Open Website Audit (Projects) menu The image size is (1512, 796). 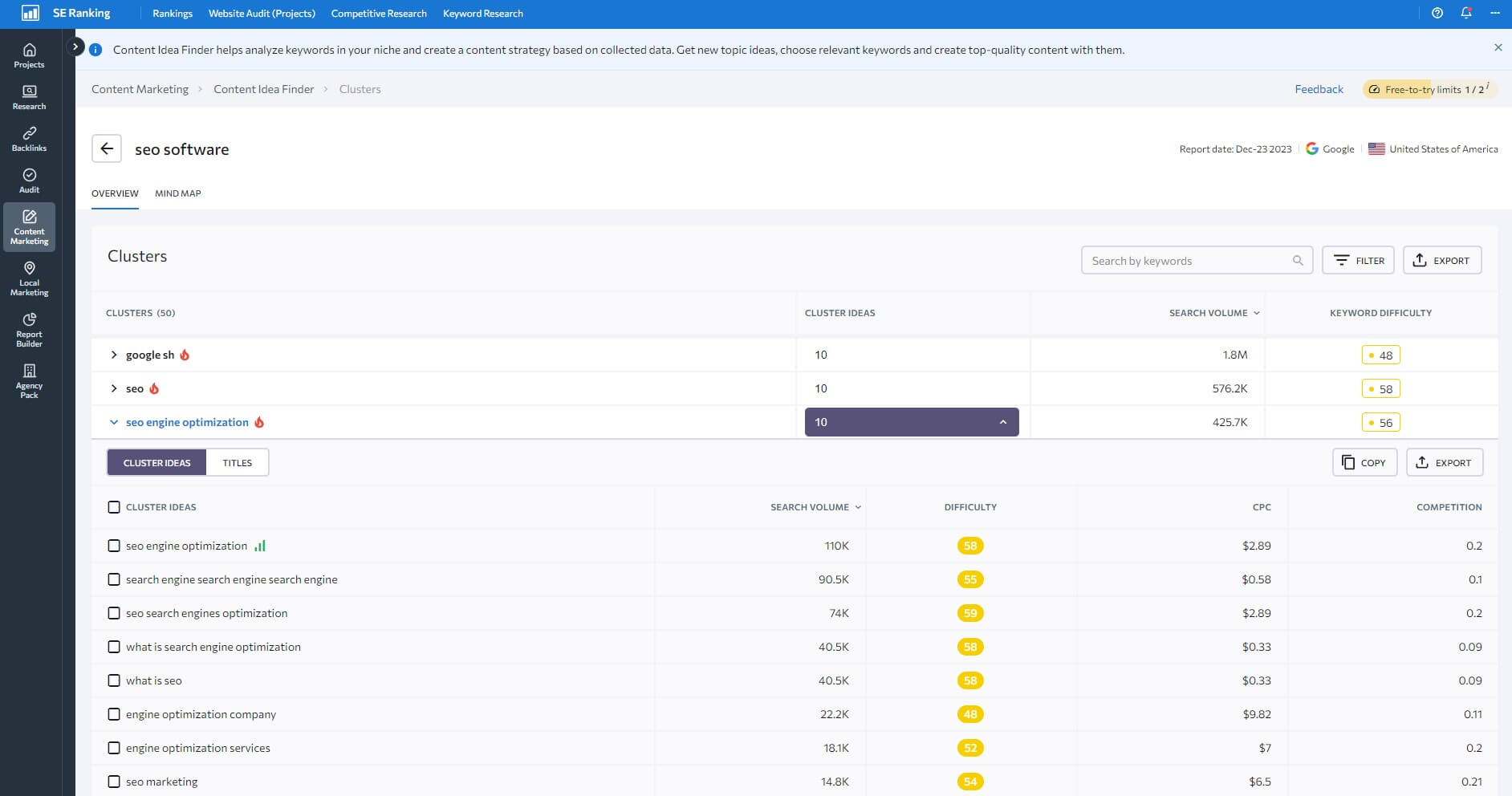(262, 14)
